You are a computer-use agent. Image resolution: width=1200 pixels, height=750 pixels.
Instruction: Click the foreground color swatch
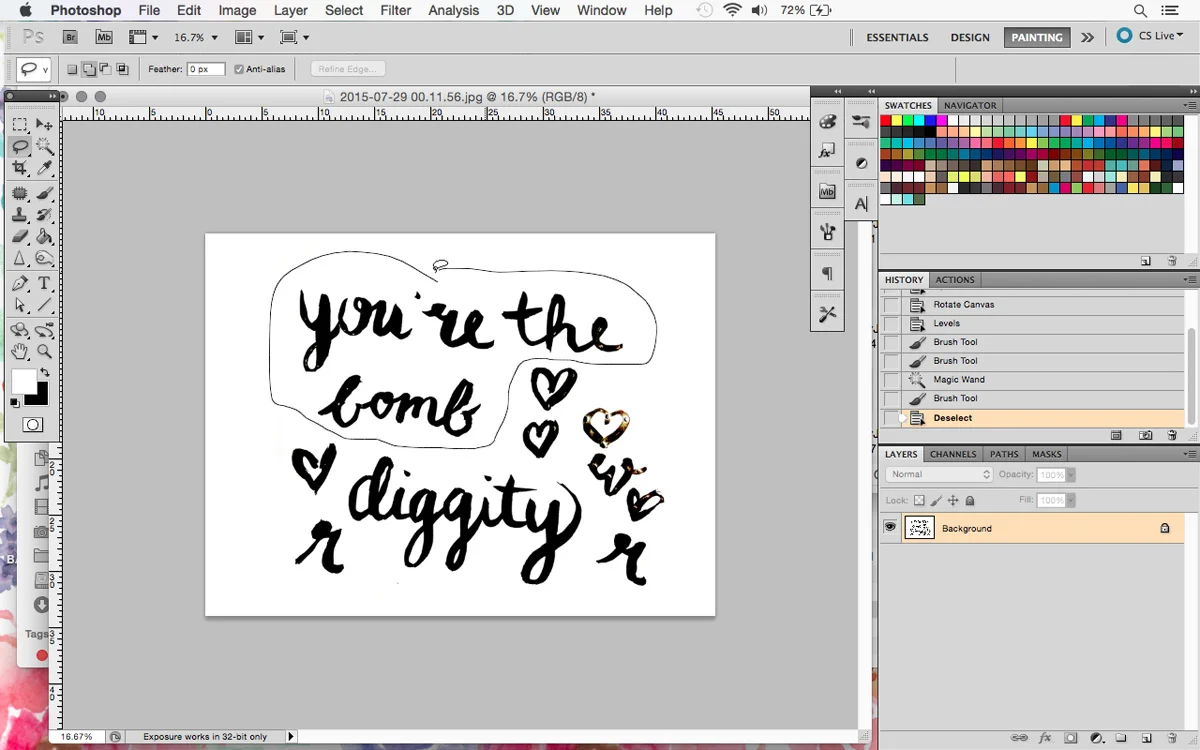pyautogui.click(x=23, y=381)
